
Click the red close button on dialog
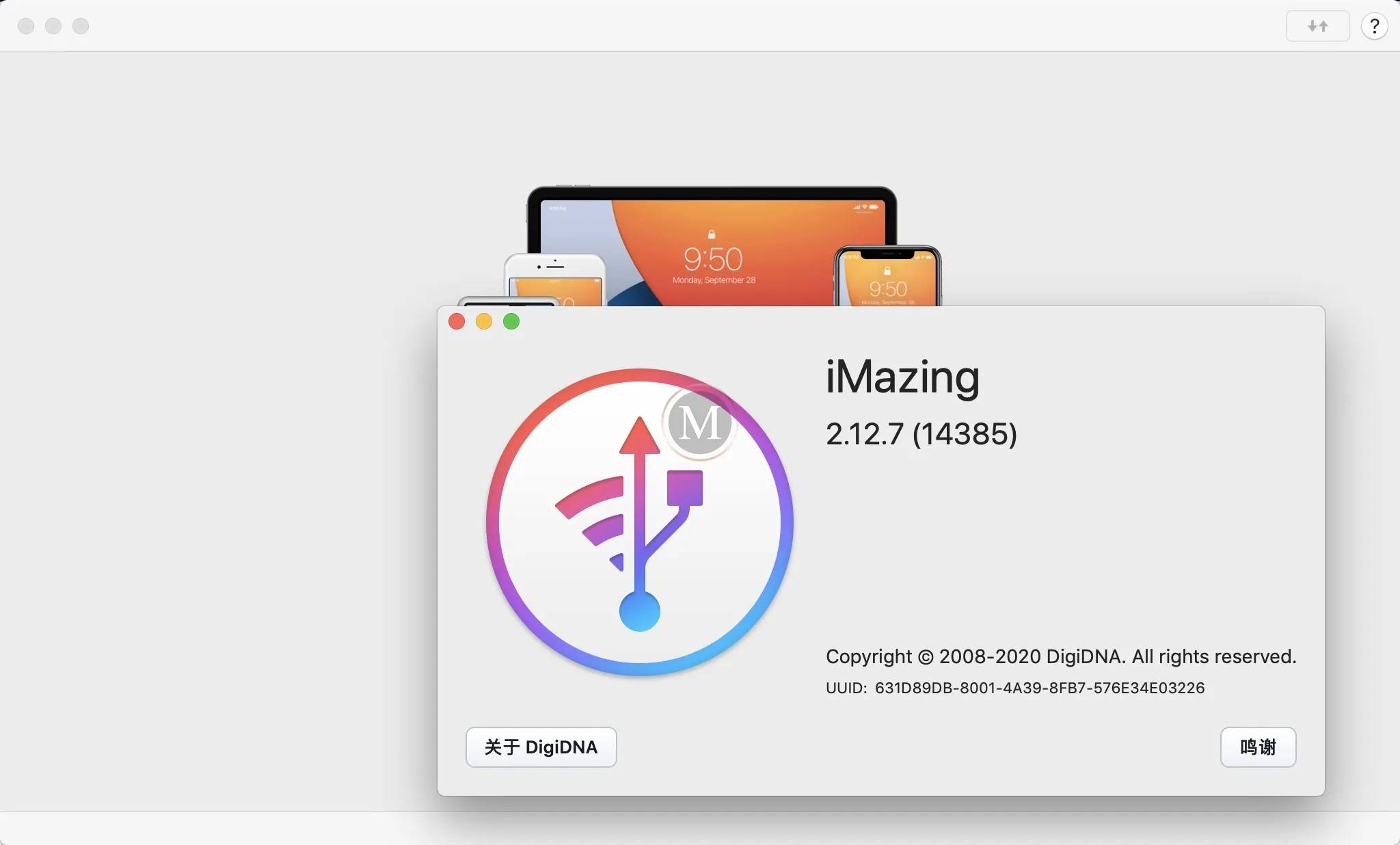pyautogui.click(x=458, y=321)
